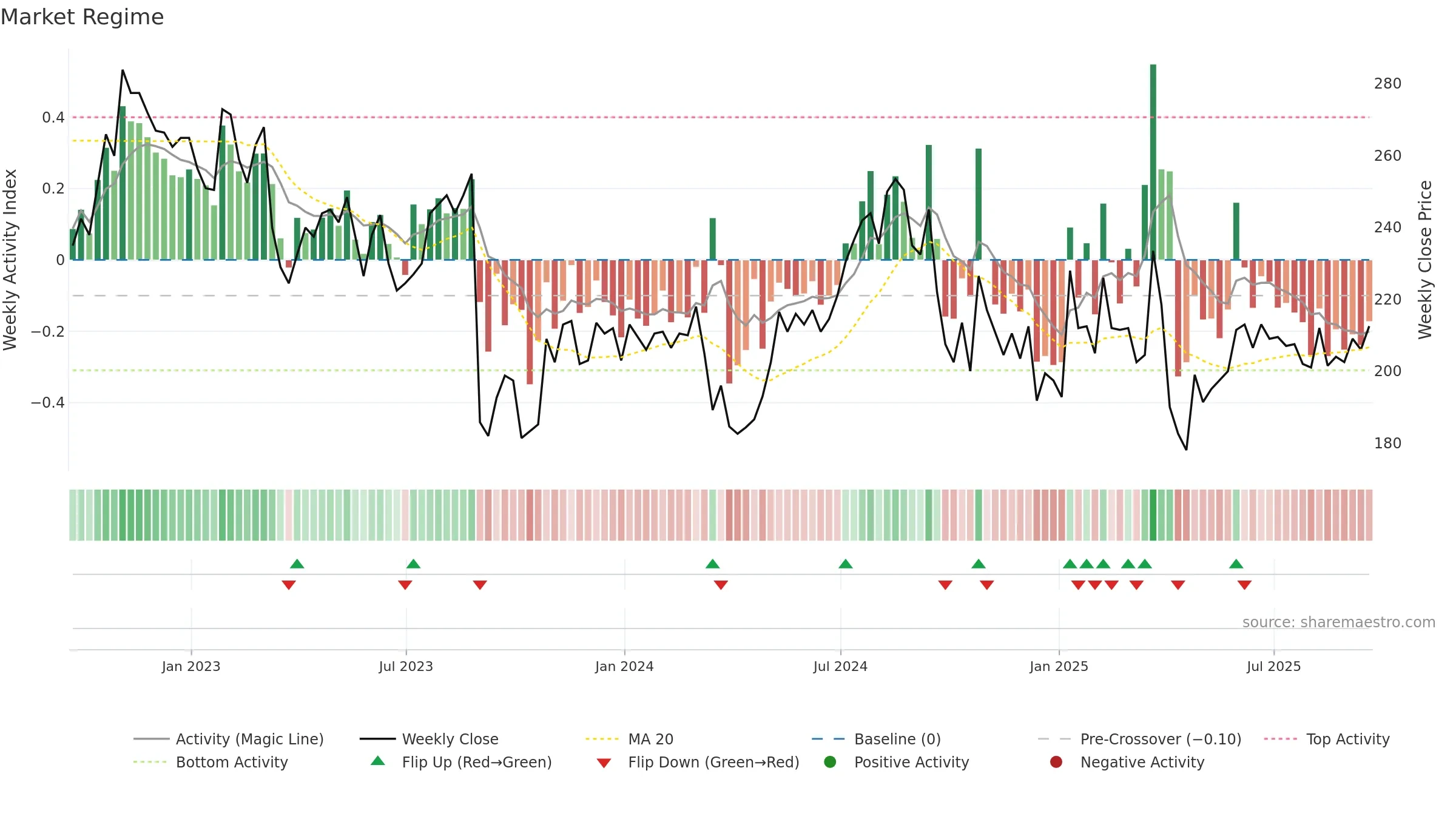Image resolution: width=1456 pixels, height=819 pixels.
Task: Toggle the Activity (Magic Line) legend entry
Action: tap(229, 739)
